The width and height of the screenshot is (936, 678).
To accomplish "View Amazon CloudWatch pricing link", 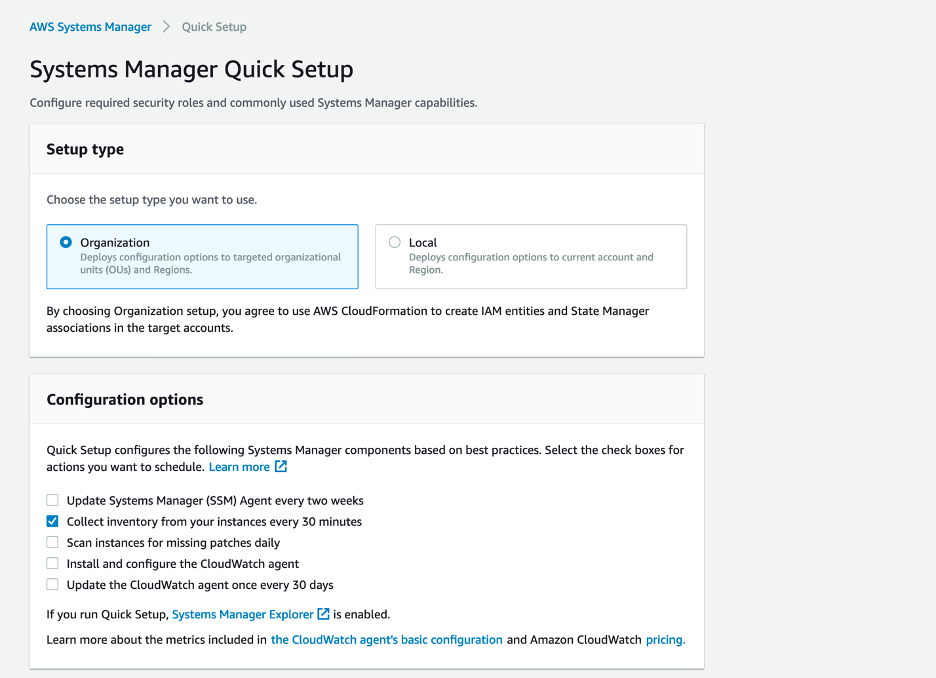I will [665, 639].
